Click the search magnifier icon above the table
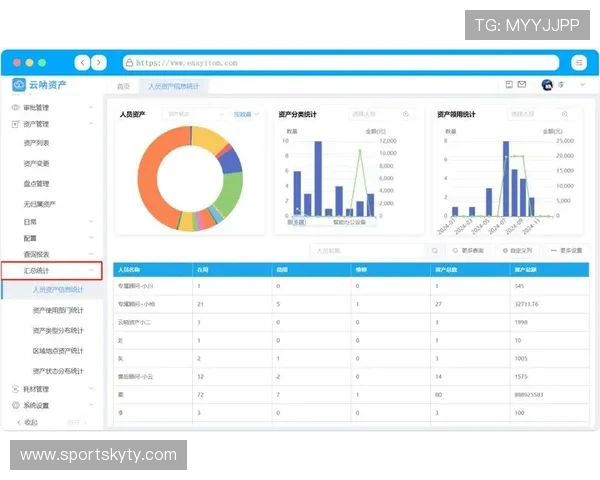Image resolution: width=600 pixels, height=480 pixels. tap(435, 250)
